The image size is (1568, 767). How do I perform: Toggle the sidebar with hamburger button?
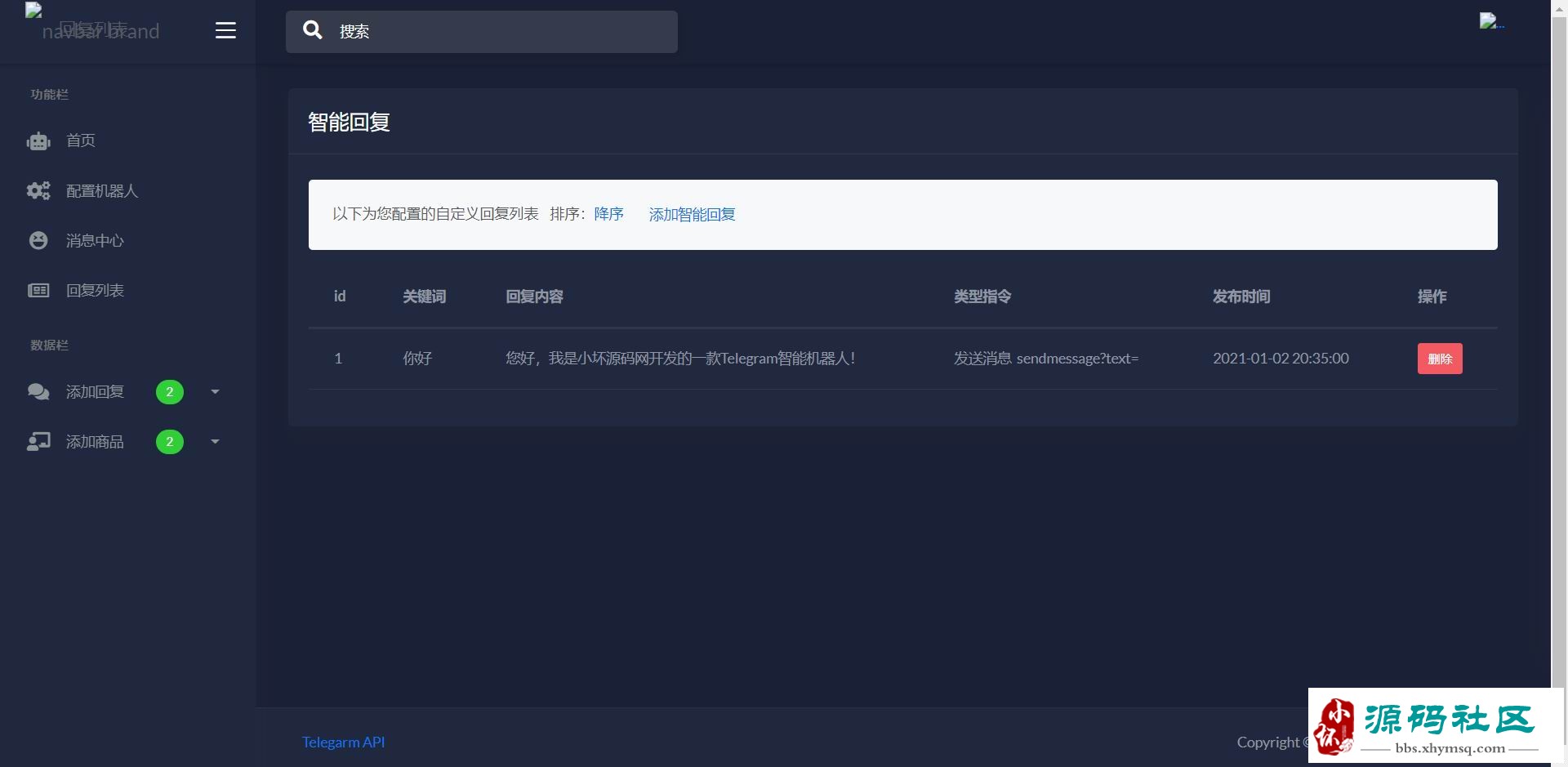coord(225,31)
